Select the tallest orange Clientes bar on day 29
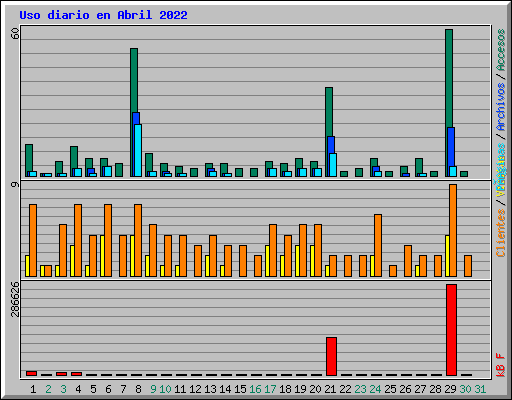Image resolution: width=512 pixels, height=400 pixels. click(453, 230)
